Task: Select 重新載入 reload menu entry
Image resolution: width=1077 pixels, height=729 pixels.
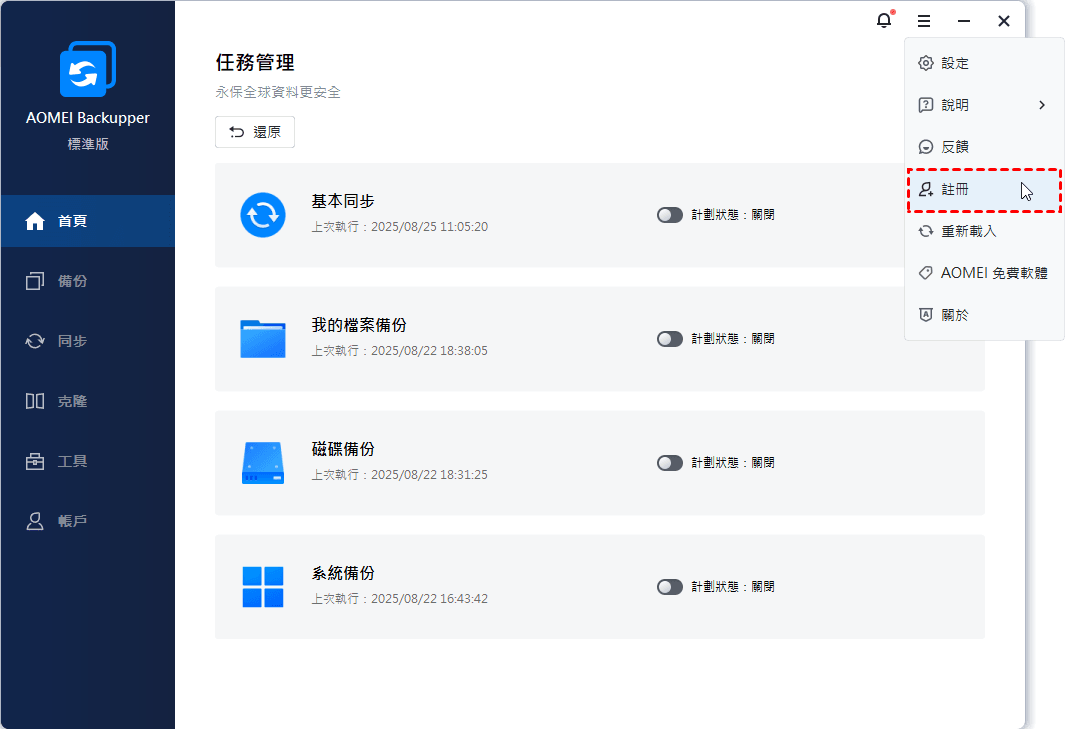Action: (x=984, y=232)
